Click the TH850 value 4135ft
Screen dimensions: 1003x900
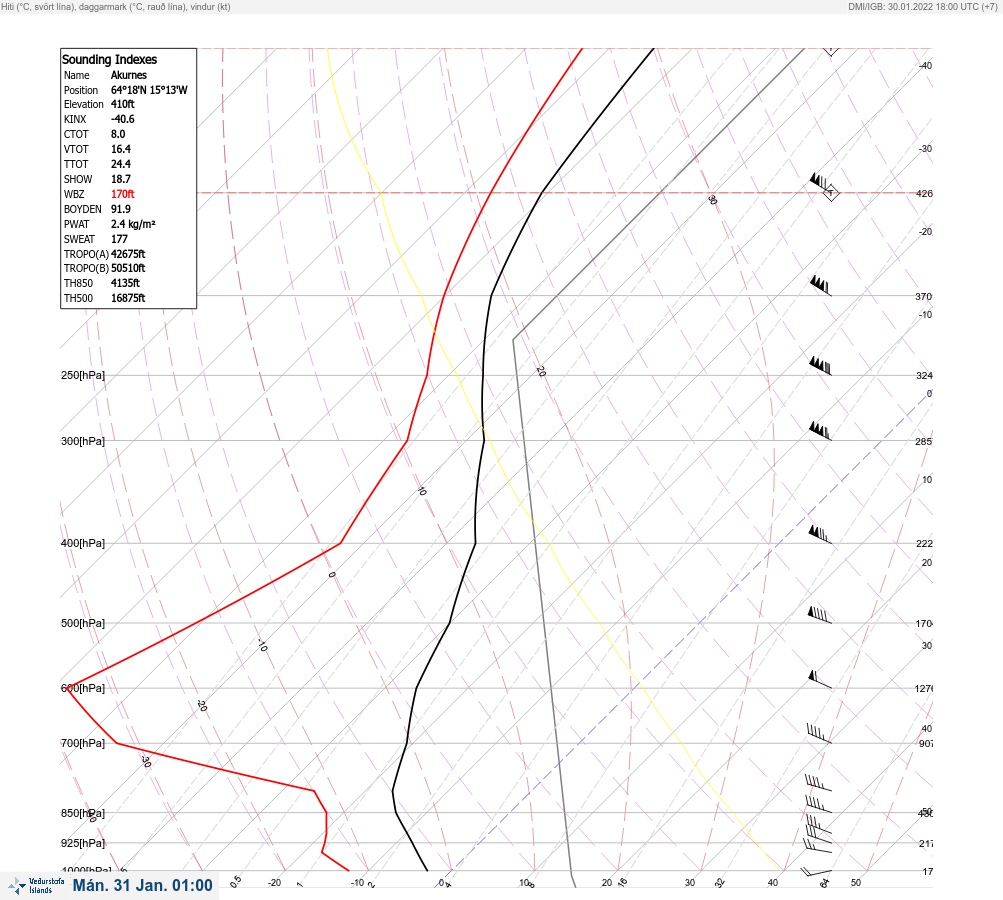(x=125, y=283)
